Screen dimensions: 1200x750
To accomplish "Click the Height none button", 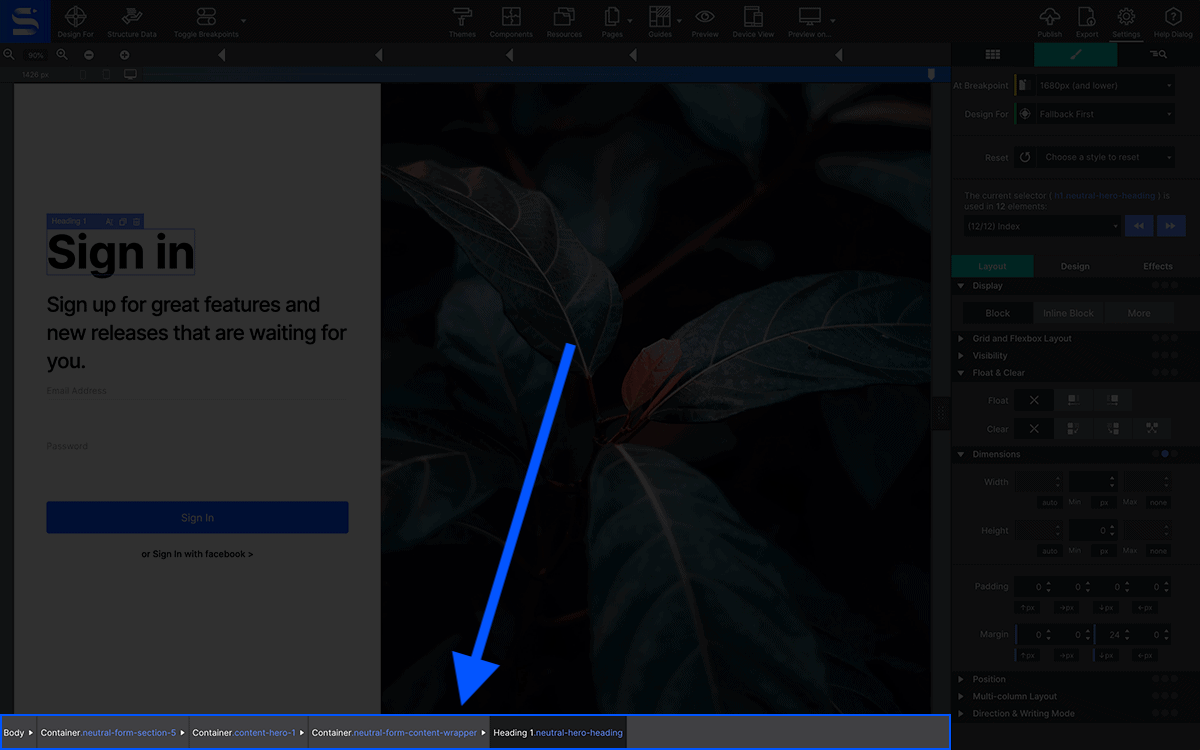I will [x=1158, y=551].
